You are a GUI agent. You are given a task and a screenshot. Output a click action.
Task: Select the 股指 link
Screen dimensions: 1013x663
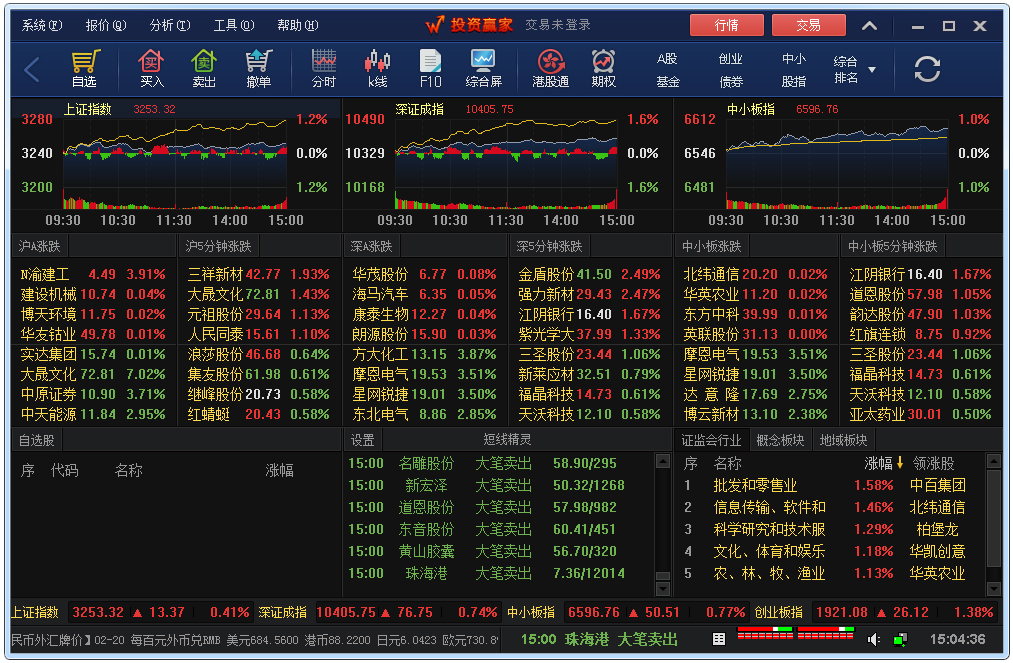pyautogui.click(x=794, y=81)
